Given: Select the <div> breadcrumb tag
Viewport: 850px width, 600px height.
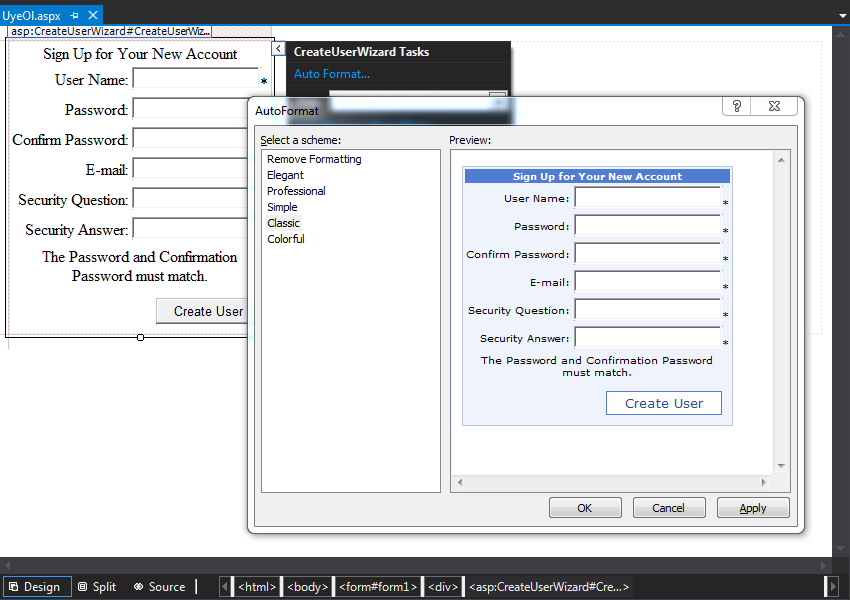Looking at the screenshot, I should coord(443,586).
